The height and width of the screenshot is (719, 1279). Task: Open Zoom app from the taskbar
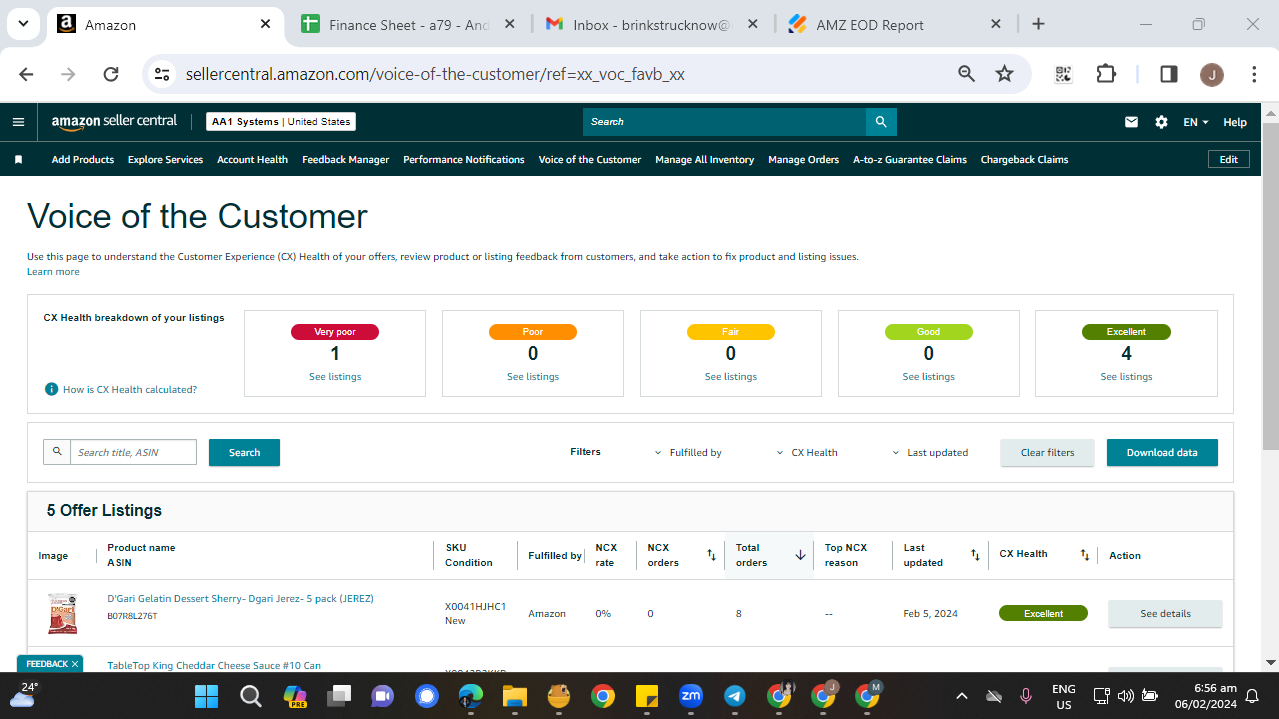click(690, 696)
